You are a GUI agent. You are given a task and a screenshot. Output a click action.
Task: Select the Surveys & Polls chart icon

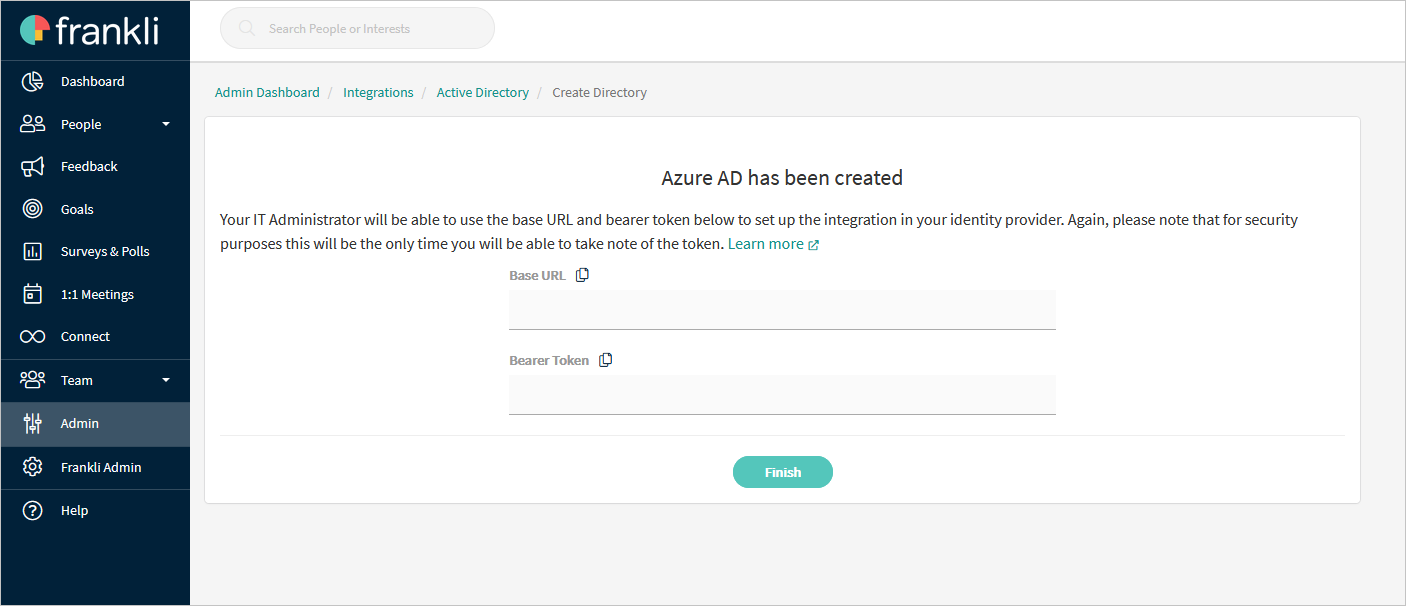[x=32, y=251]
